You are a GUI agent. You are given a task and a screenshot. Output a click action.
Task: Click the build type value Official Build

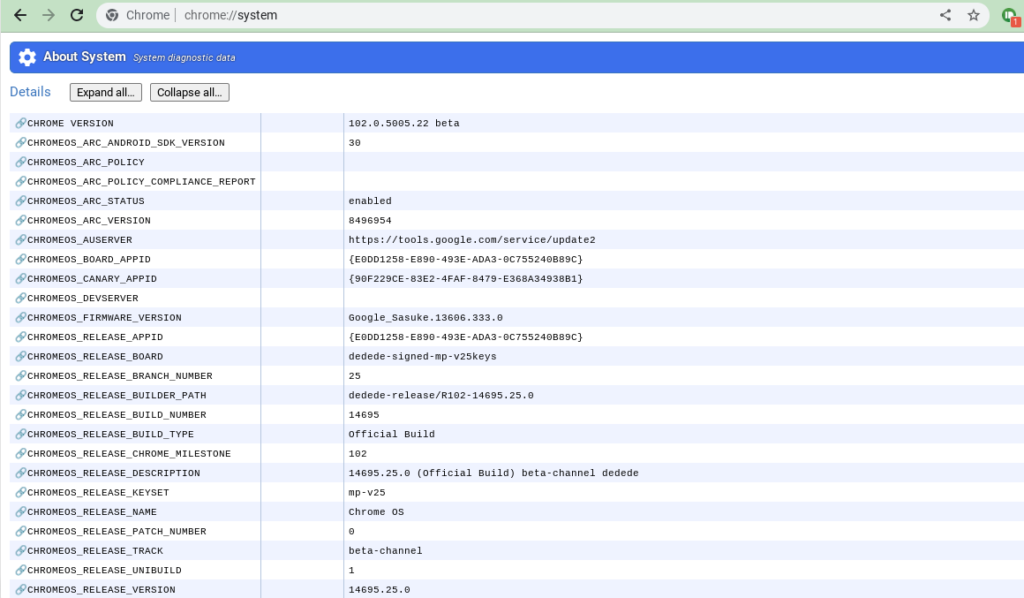pyautogui.click(x=391, y=434)
